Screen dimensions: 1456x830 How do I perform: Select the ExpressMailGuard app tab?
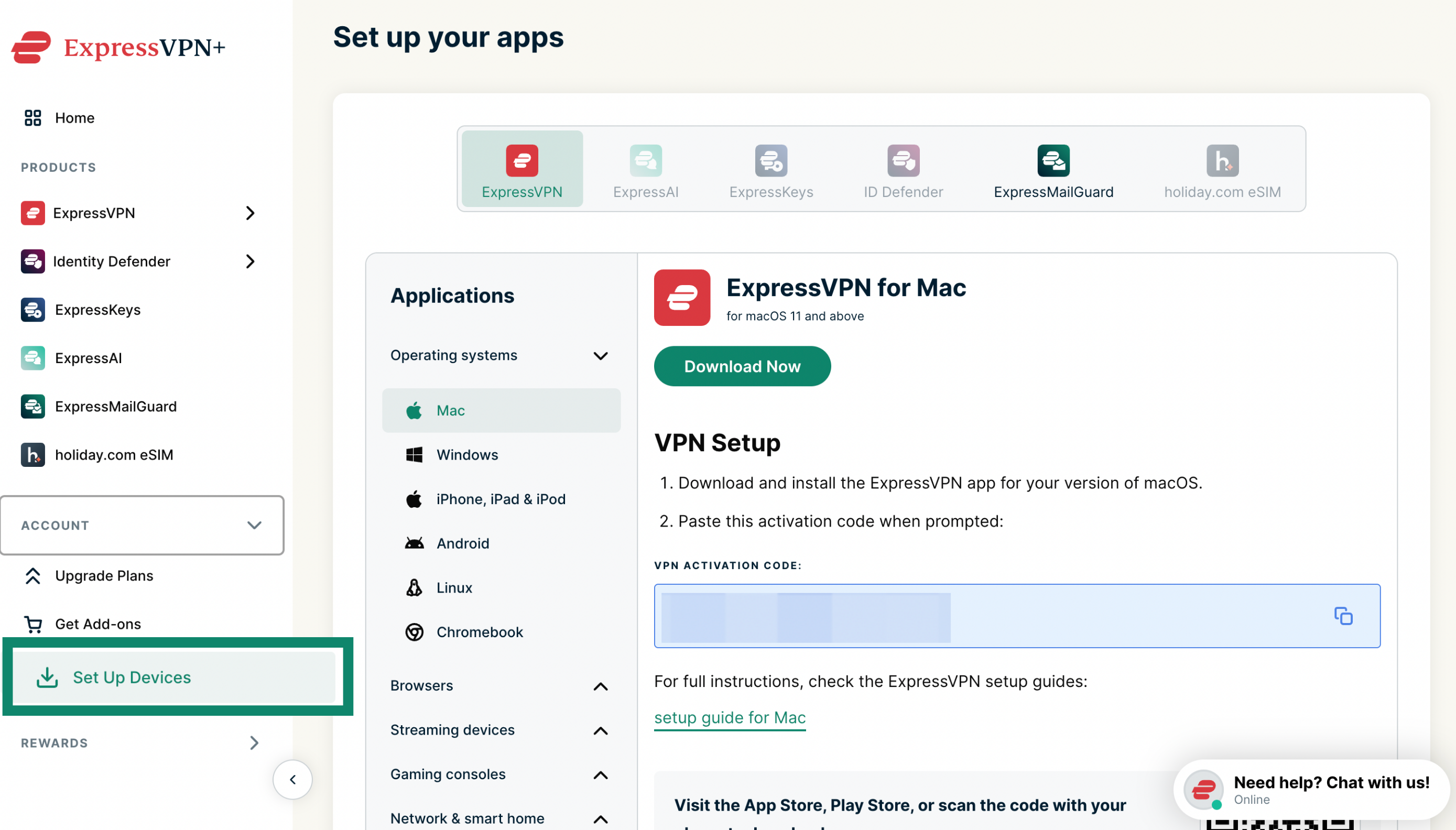point(1053,169)
